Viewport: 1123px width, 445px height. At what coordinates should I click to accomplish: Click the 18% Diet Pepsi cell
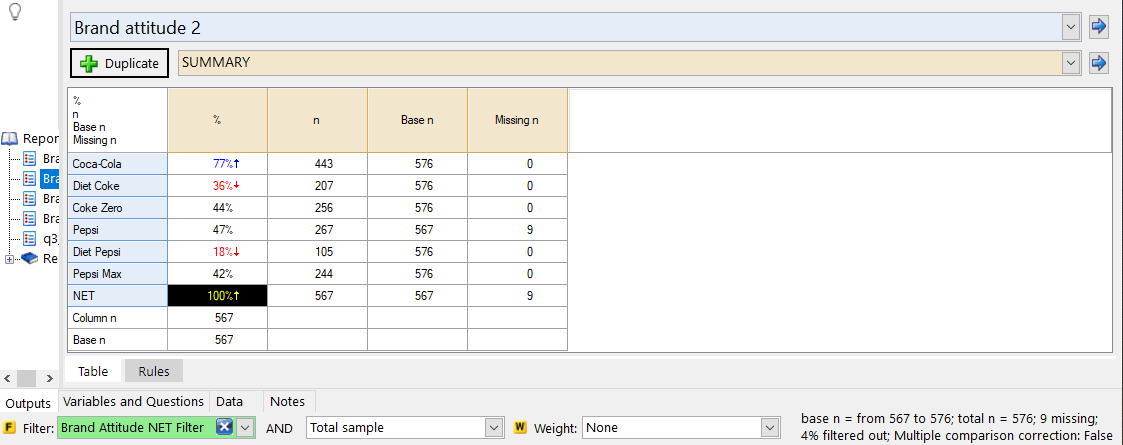(217, 252)
